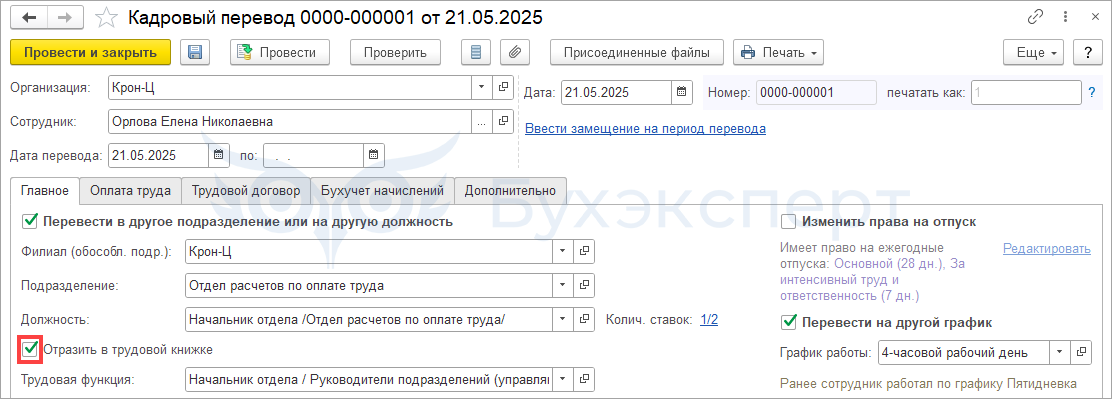Open help with the question mark button
Viewport: 1112px width, 399px height.
tap(1087, 52)
